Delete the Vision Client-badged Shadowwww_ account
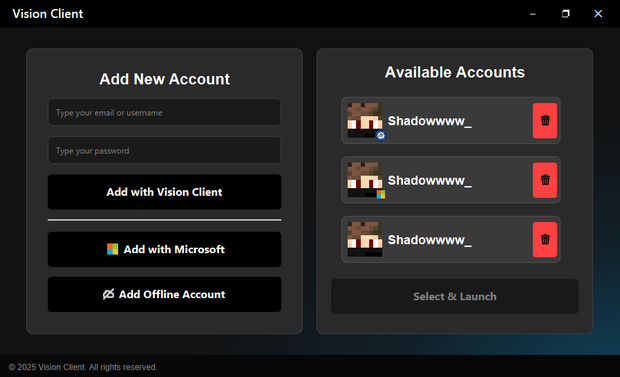Screen dimensions: 620x377 point(544,121)
